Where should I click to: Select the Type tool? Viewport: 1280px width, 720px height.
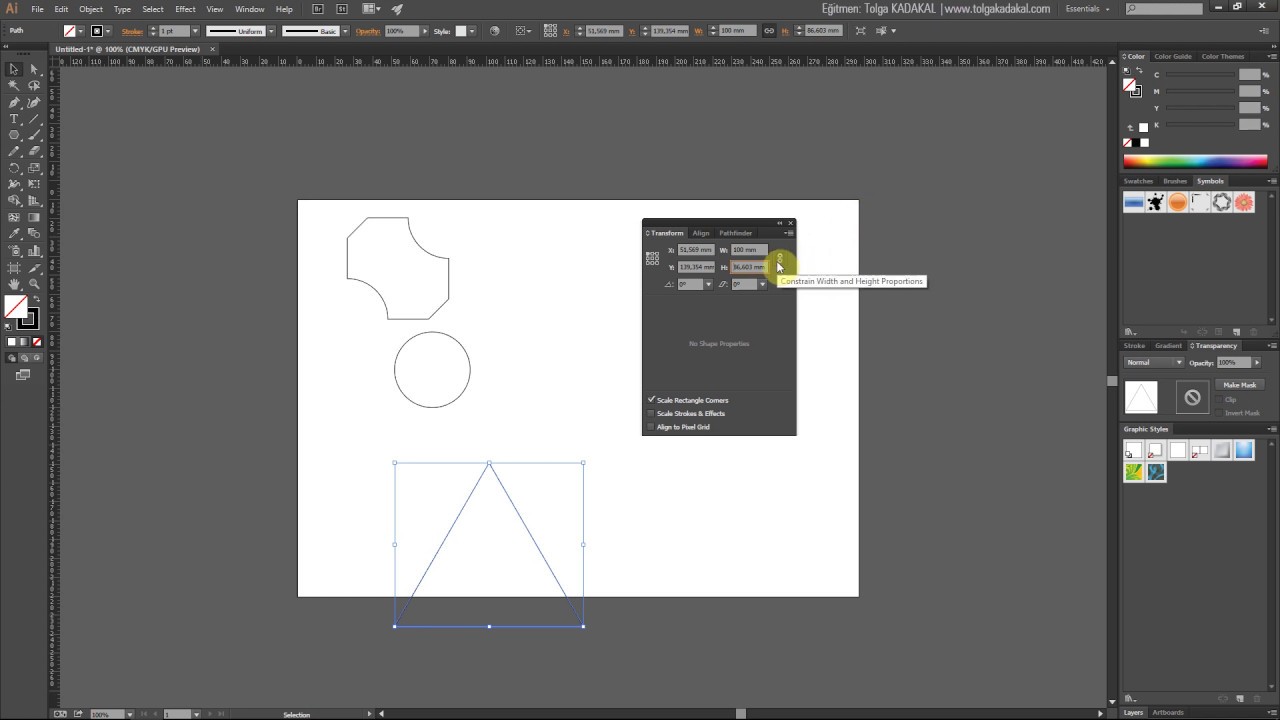pyautogui.click(x=14, y=119)
